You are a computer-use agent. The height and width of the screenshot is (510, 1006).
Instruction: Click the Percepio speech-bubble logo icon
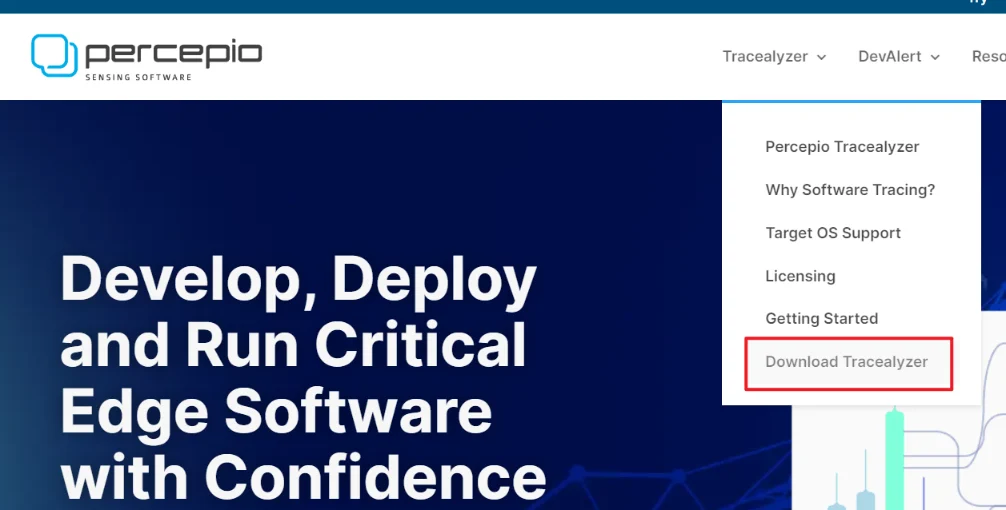pos(54,55)
